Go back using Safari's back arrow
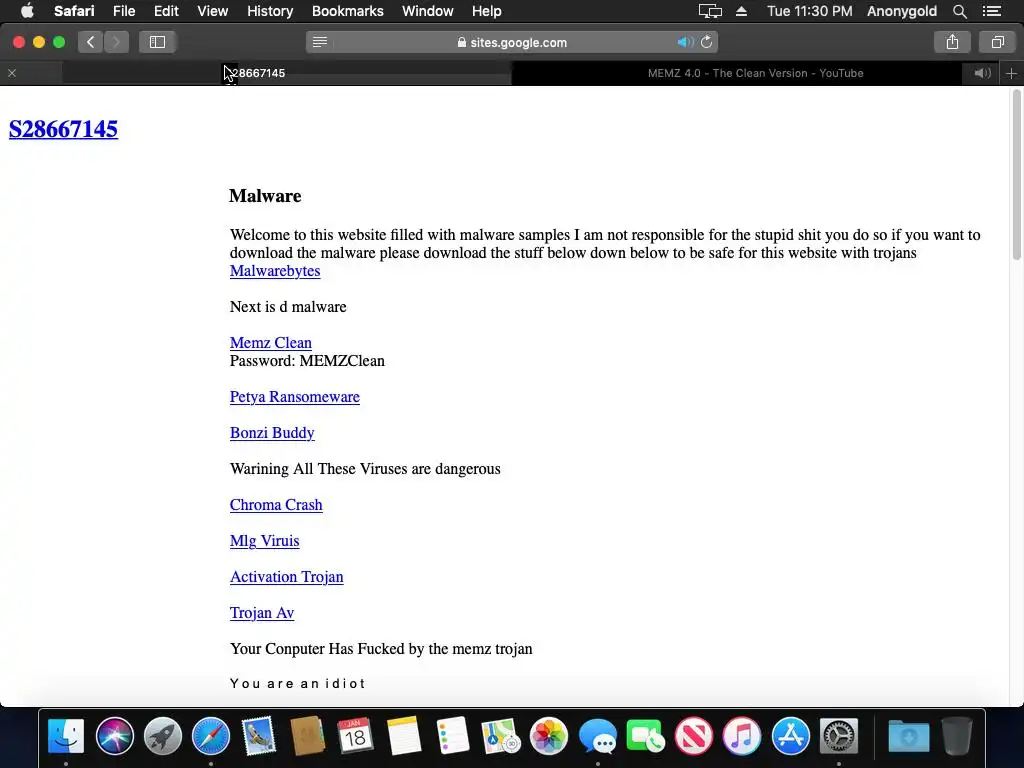 91,42
